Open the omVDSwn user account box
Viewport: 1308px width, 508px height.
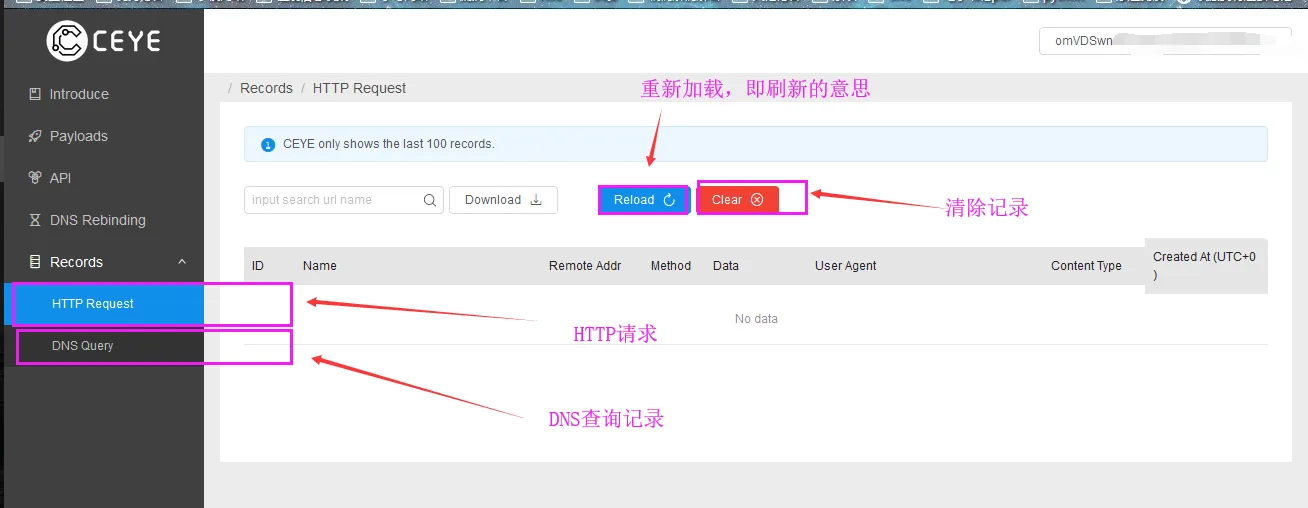pos(1165,41)
